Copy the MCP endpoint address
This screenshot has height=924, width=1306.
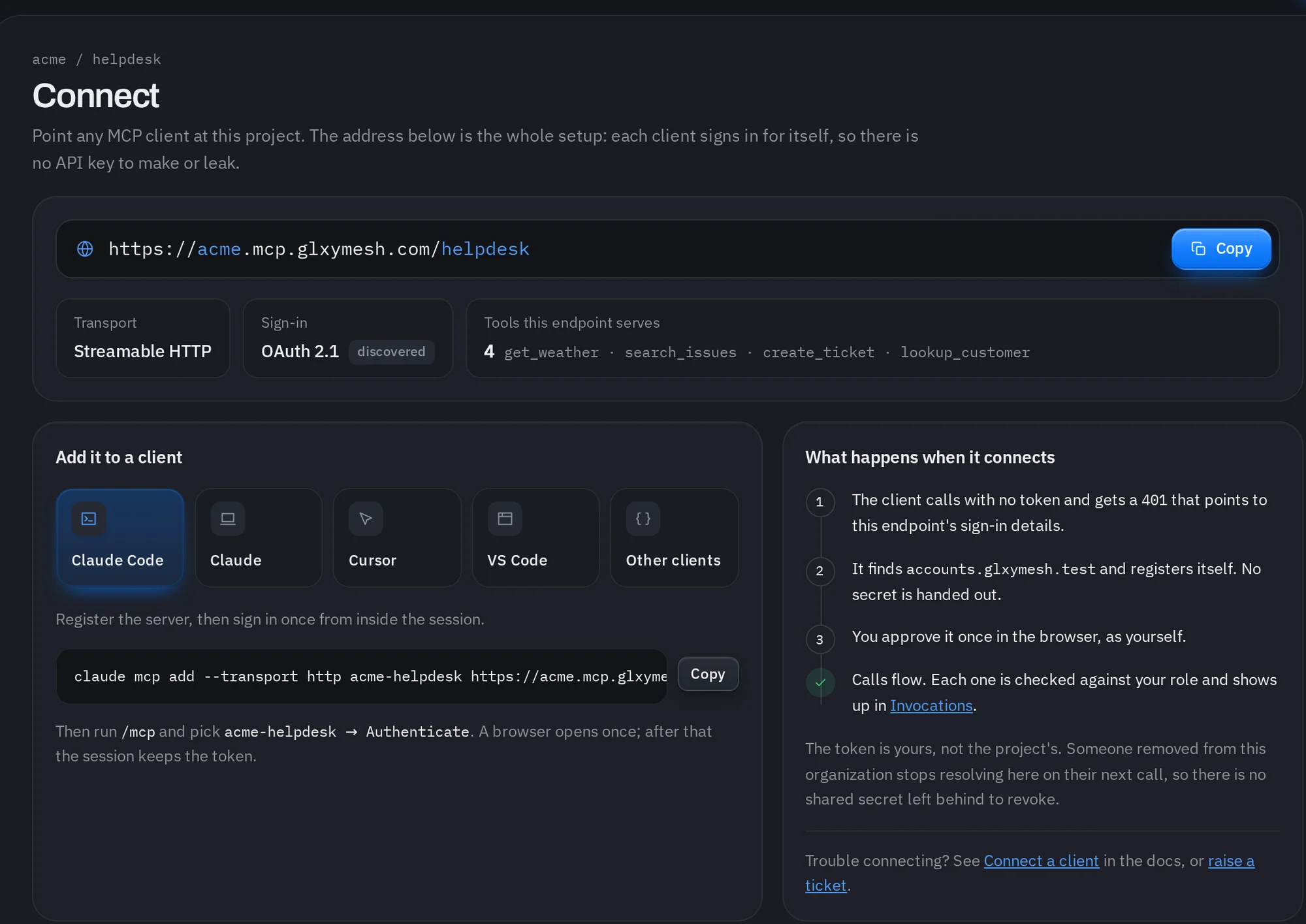1221,249
